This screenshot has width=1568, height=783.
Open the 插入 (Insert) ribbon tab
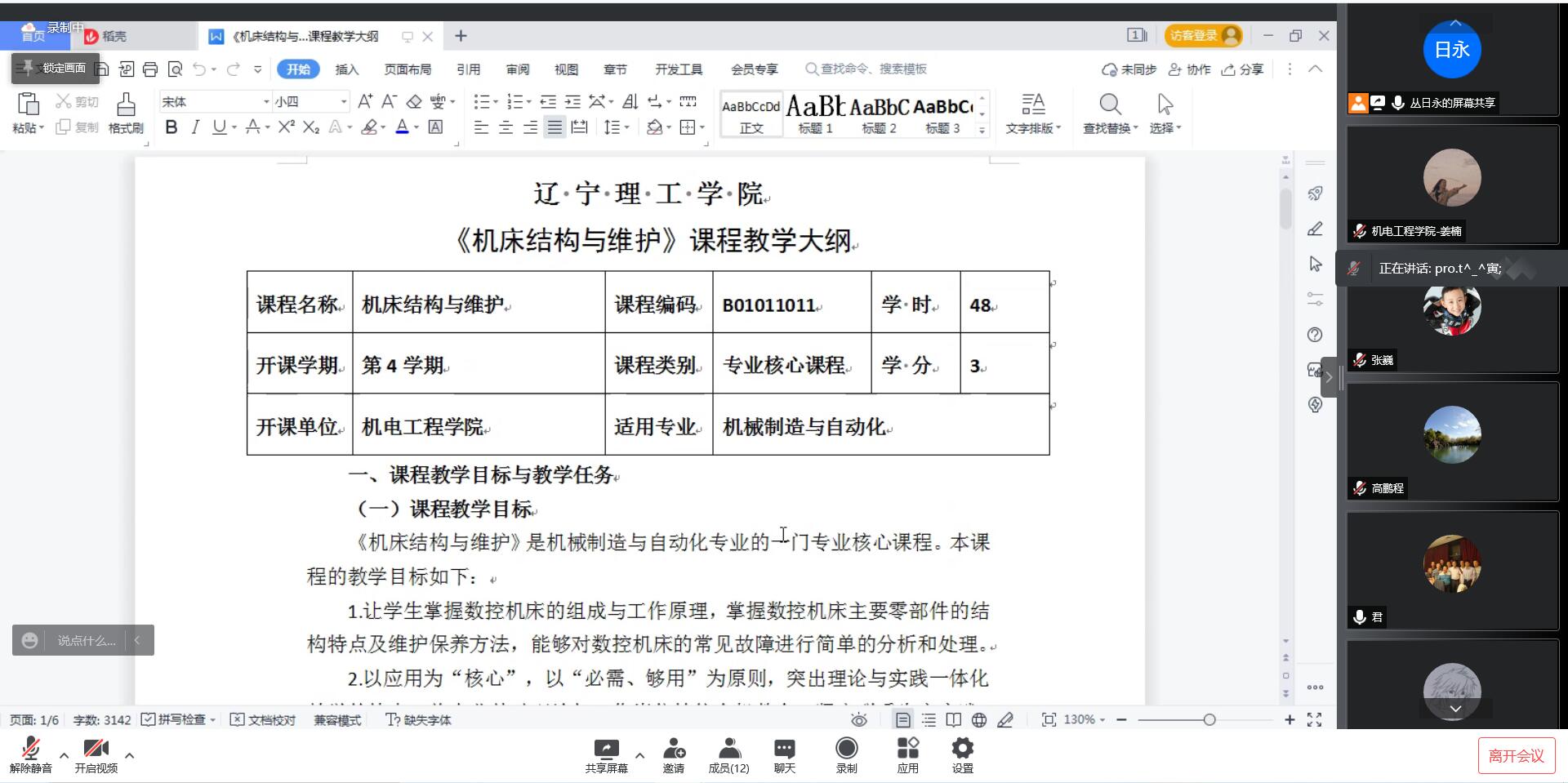coord(347,69)
